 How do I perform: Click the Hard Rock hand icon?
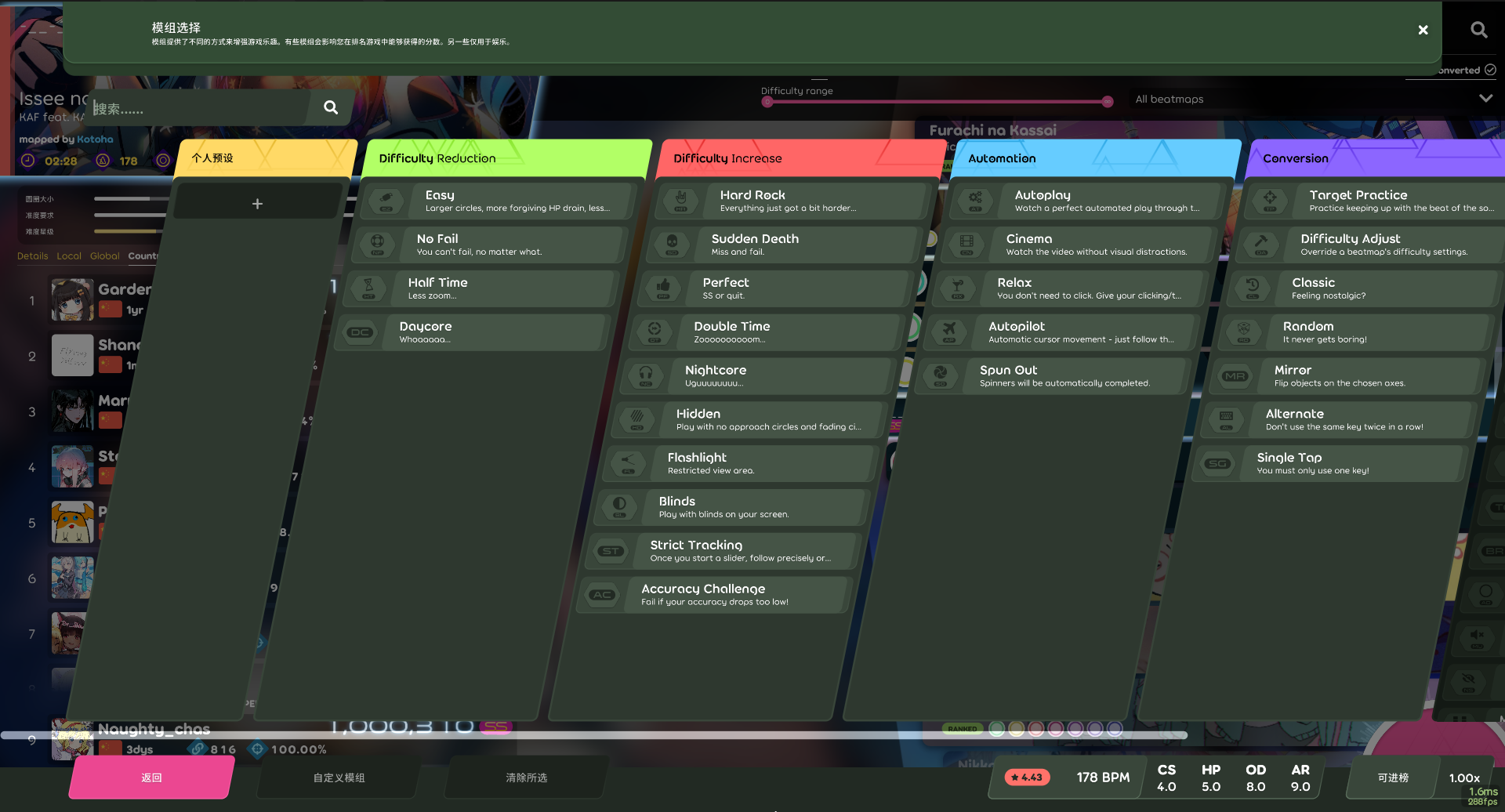pyautogui.click(x=680, y=201)
